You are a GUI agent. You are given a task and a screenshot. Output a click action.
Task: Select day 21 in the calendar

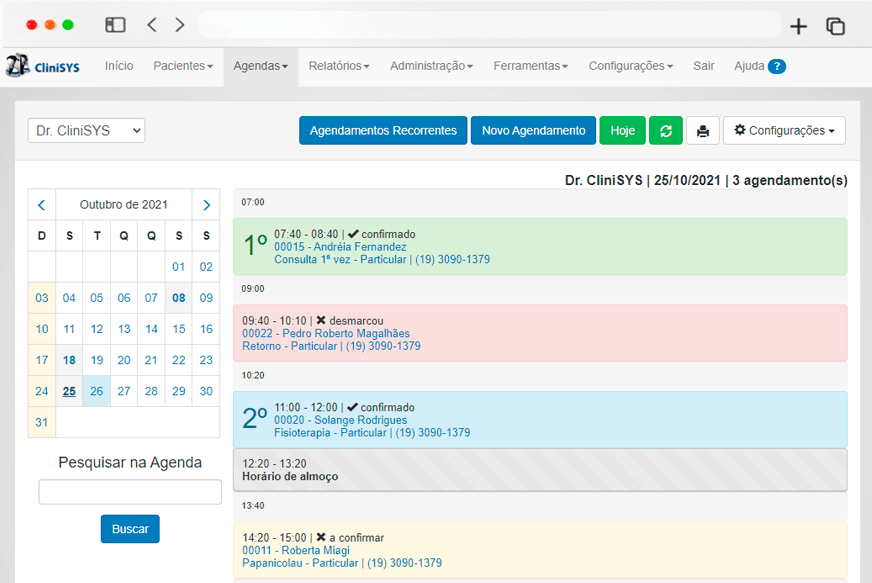[x=151, y=360]
